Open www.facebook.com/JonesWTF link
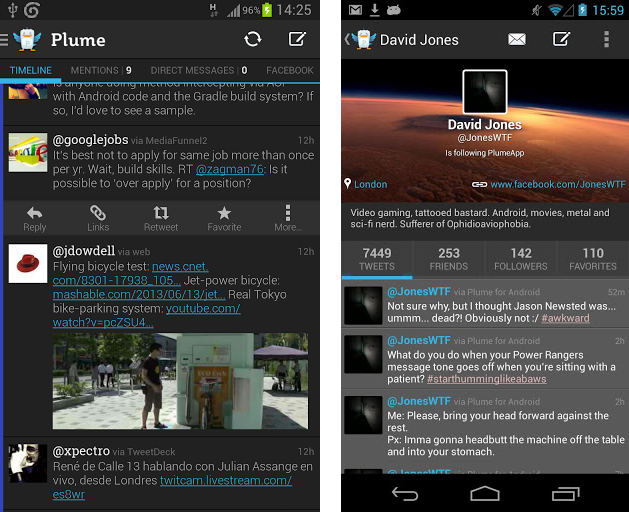The image size is (629, 512). [558, 184]
